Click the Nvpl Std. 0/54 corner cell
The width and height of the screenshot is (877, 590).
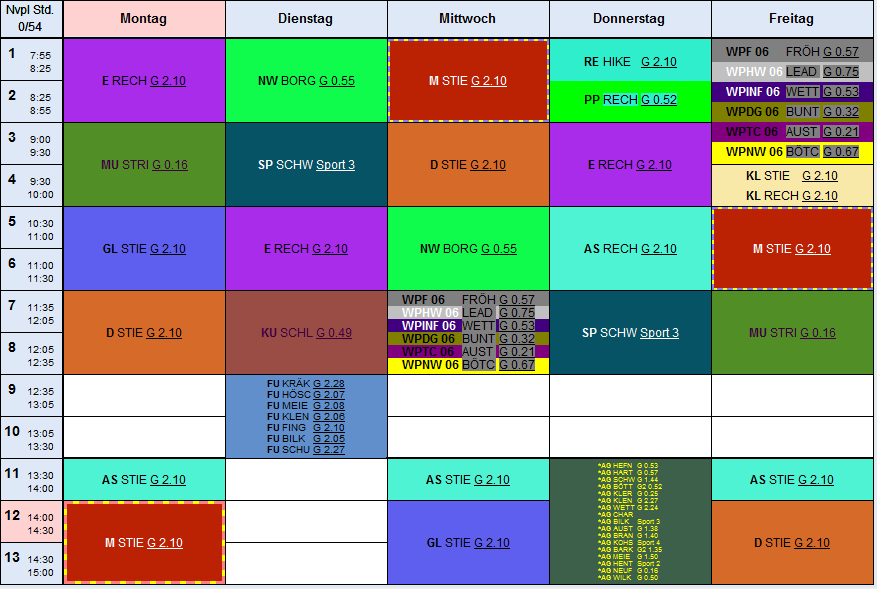pyautogui.click(x=31, y=19)
